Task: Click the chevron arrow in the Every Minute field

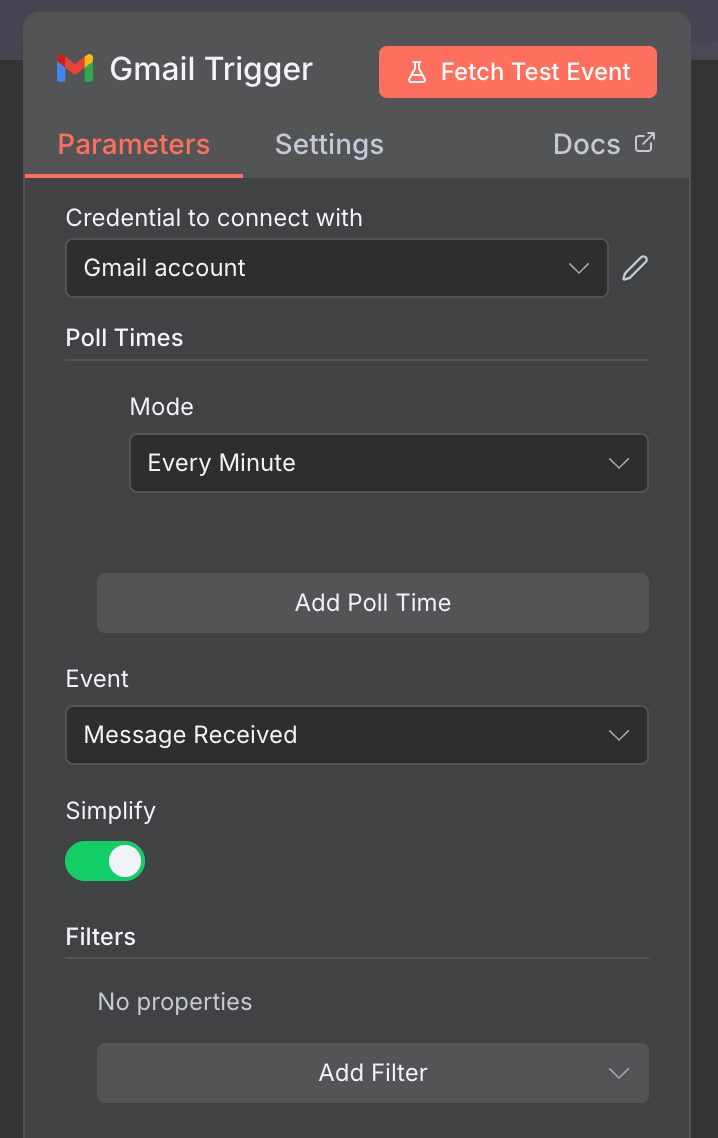Action: [x=619, y=463]
